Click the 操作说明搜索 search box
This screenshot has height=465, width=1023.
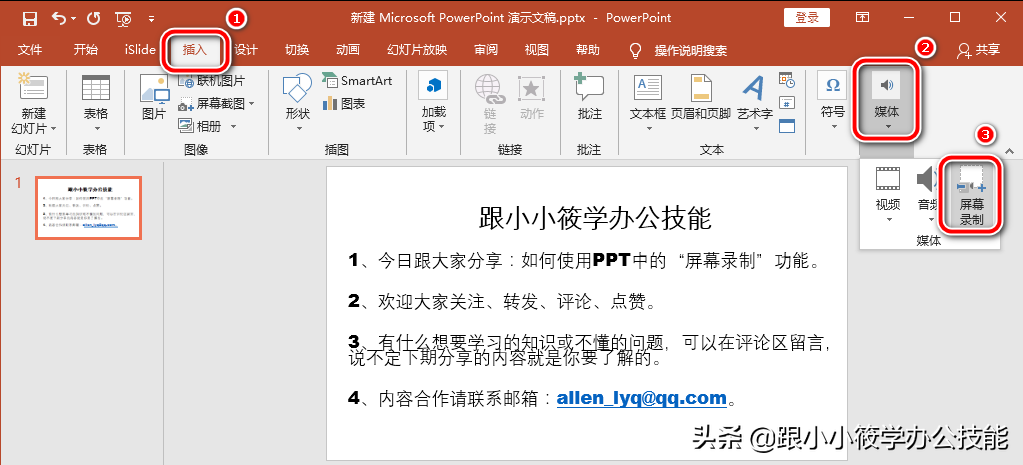click(690, 51)
